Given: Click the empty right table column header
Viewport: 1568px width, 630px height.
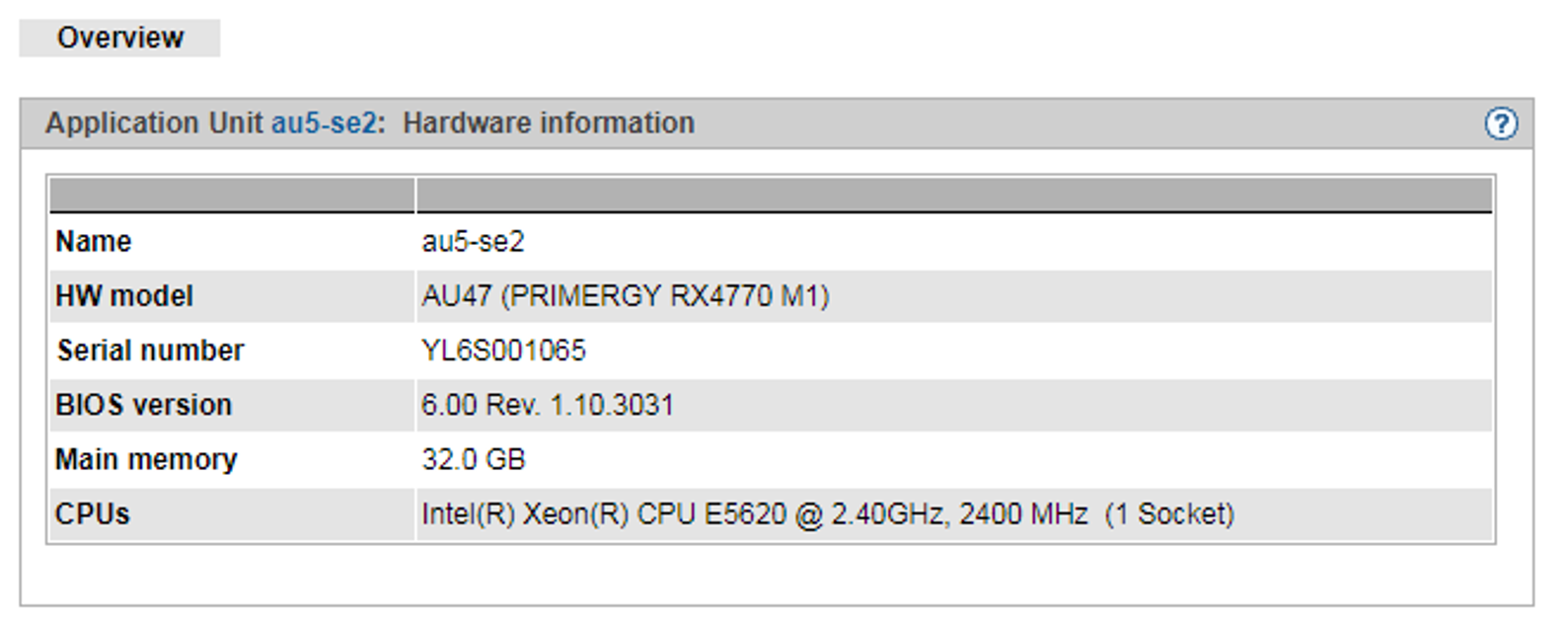Looking at the screenshot, I should 954,195.
